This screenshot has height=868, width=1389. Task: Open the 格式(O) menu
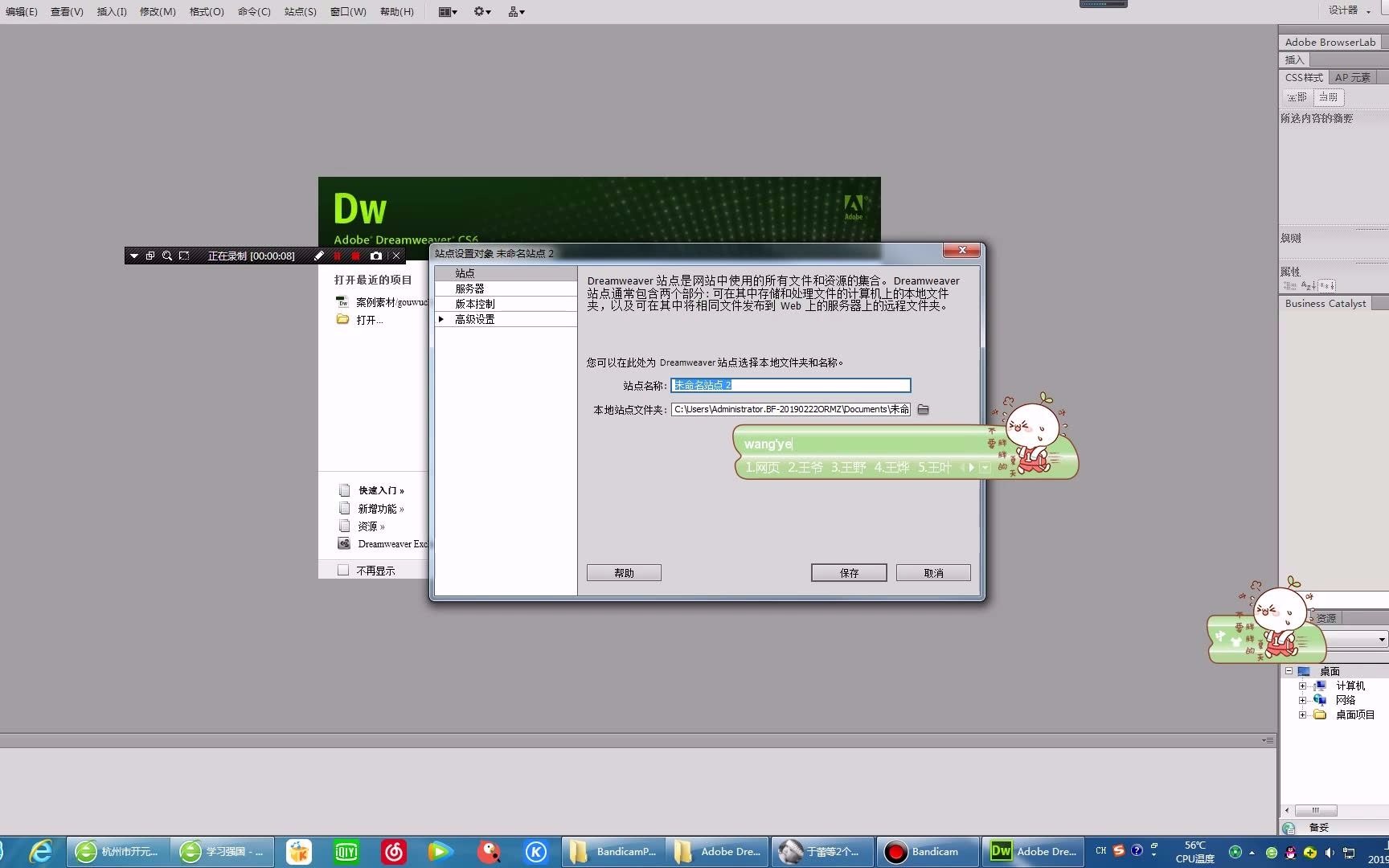pos(207,11)
